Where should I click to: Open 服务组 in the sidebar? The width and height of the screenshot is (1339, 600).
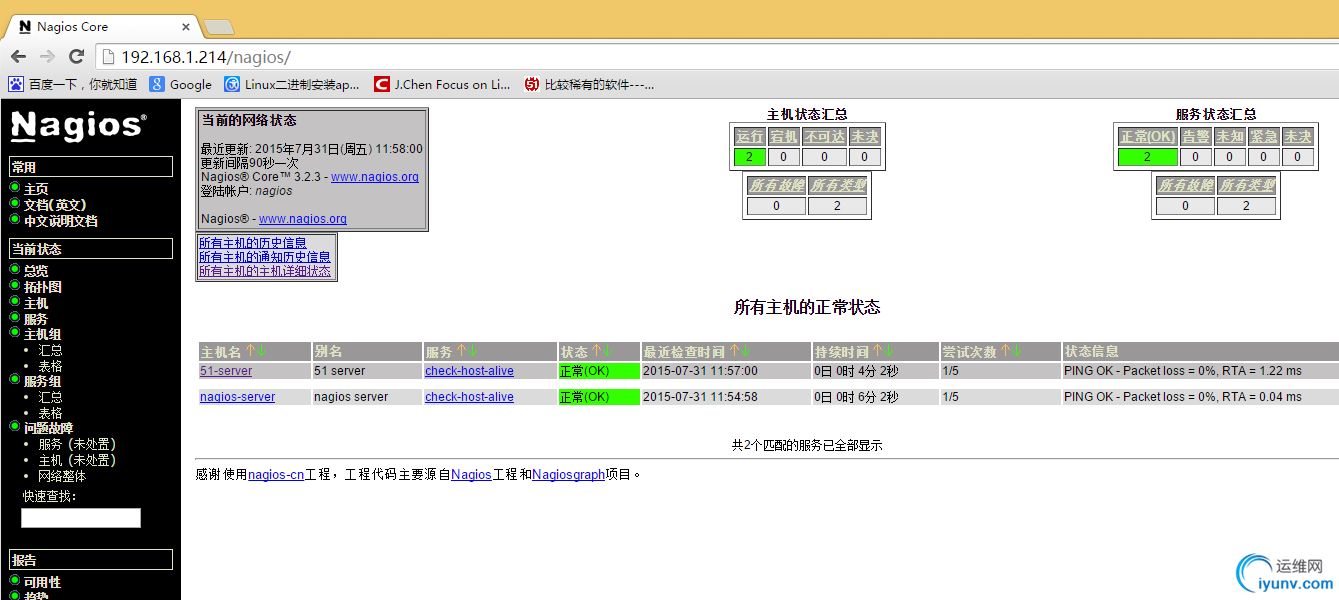click(43, 381)
